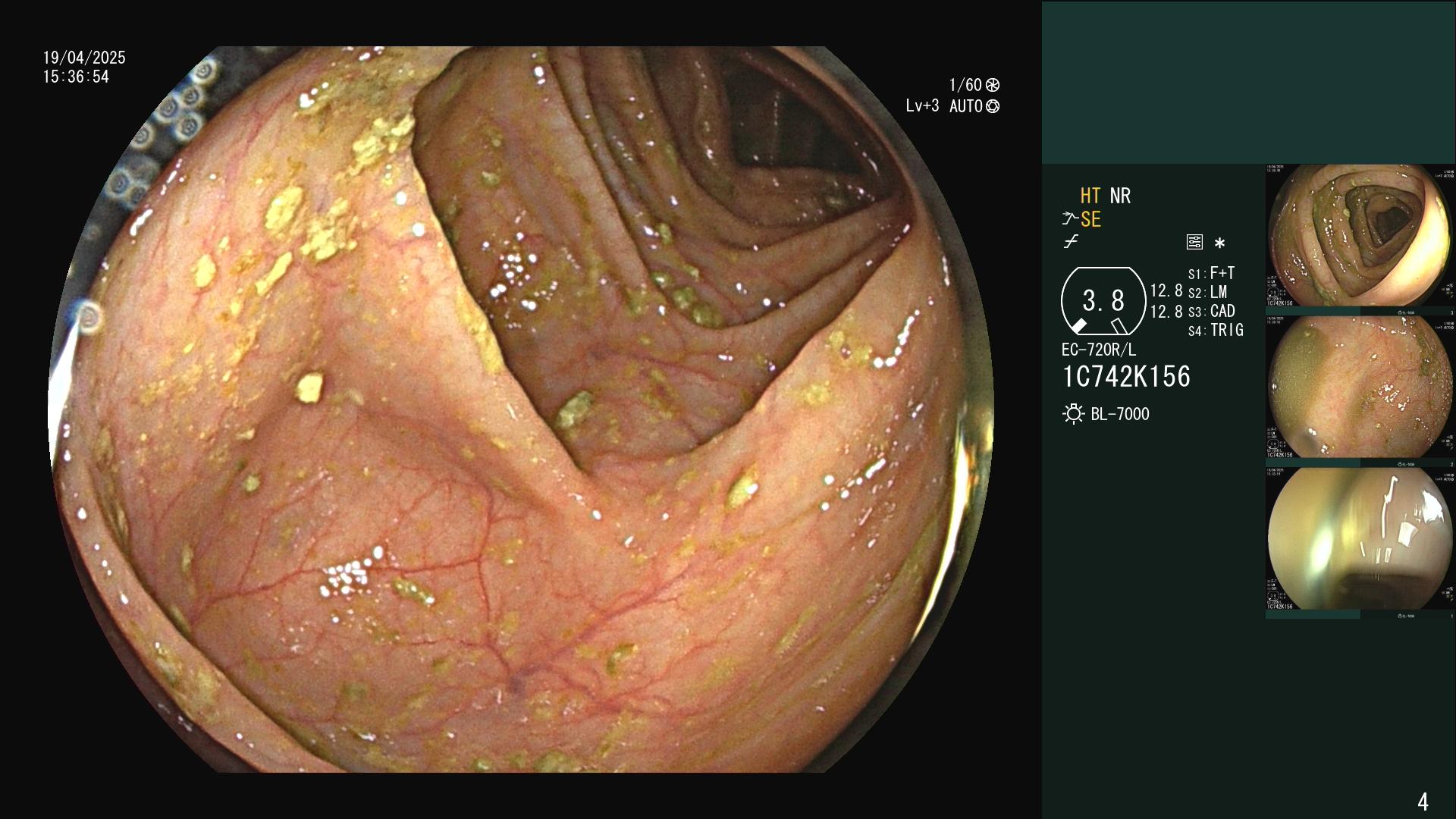
Task: Click the time 15:36:54
Action: (76, 77)
